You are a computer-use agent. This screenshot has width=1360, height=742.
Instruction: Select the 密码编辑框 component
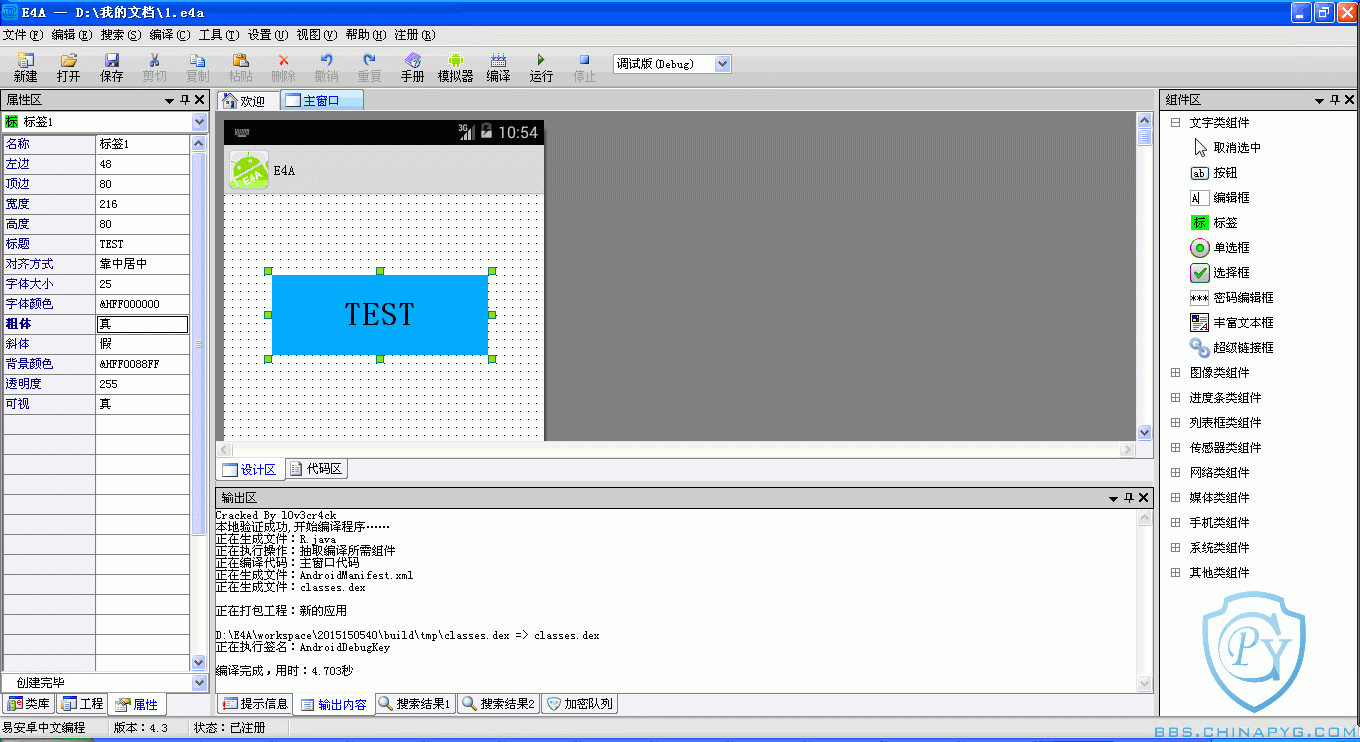click(1232, 298)
